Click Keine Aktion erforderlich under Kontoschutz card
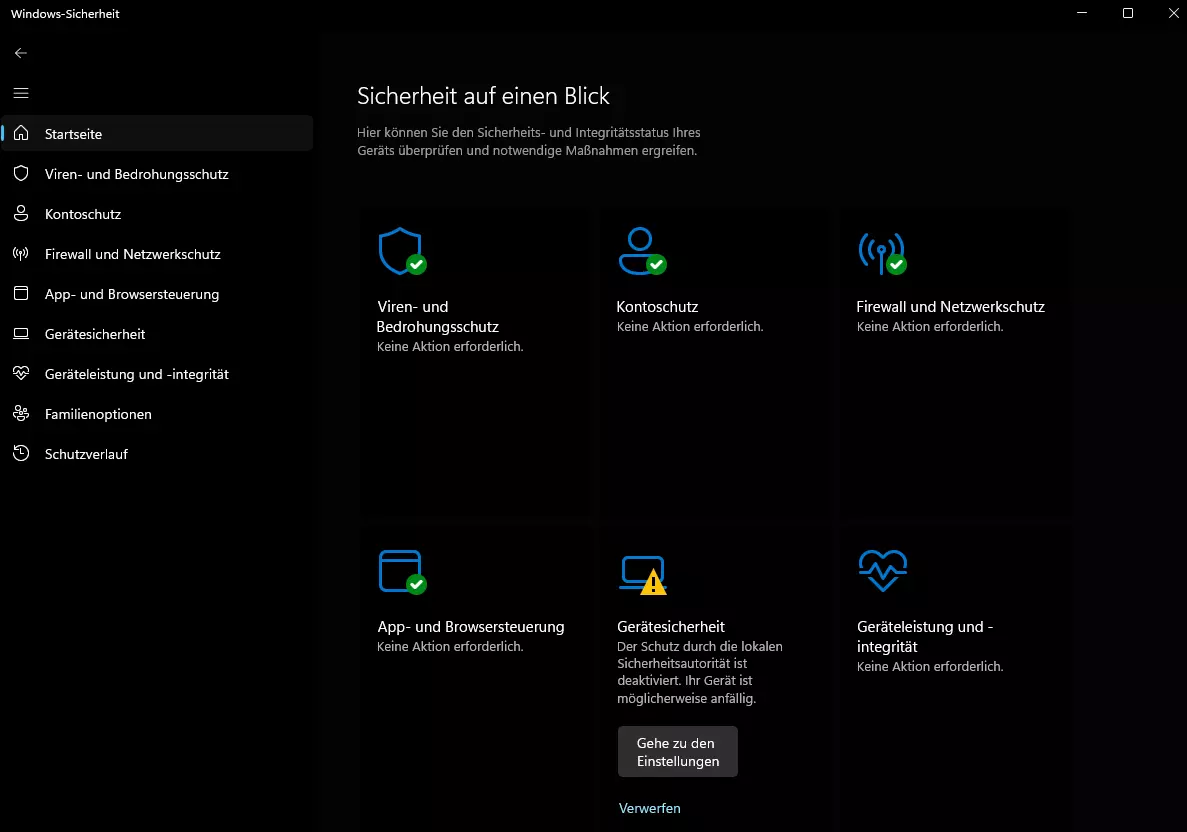 (x=690, y=326)
